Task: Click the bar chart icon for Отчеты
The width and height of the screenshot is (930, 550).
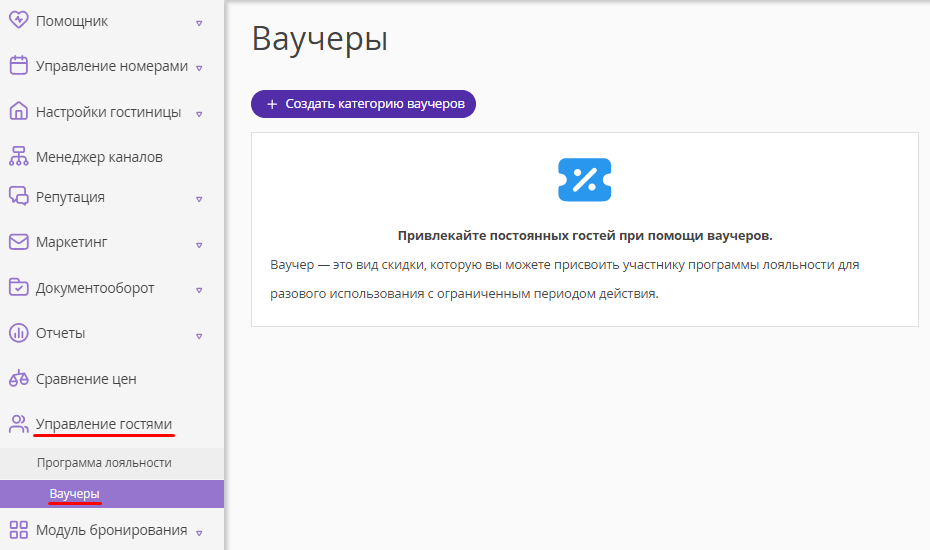Action: 18,333
